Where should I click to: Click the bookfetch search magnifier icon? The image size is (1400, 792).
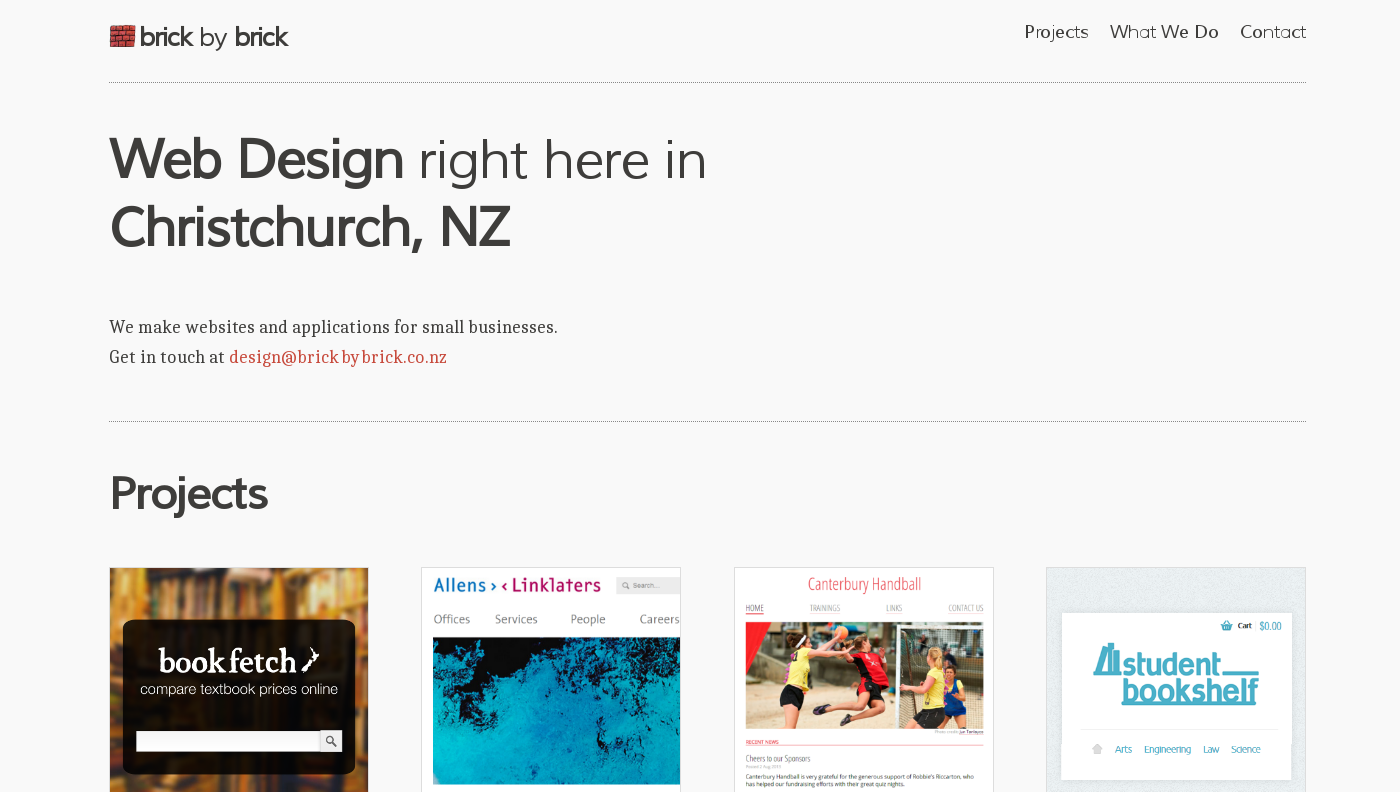[x=331, y=741]
